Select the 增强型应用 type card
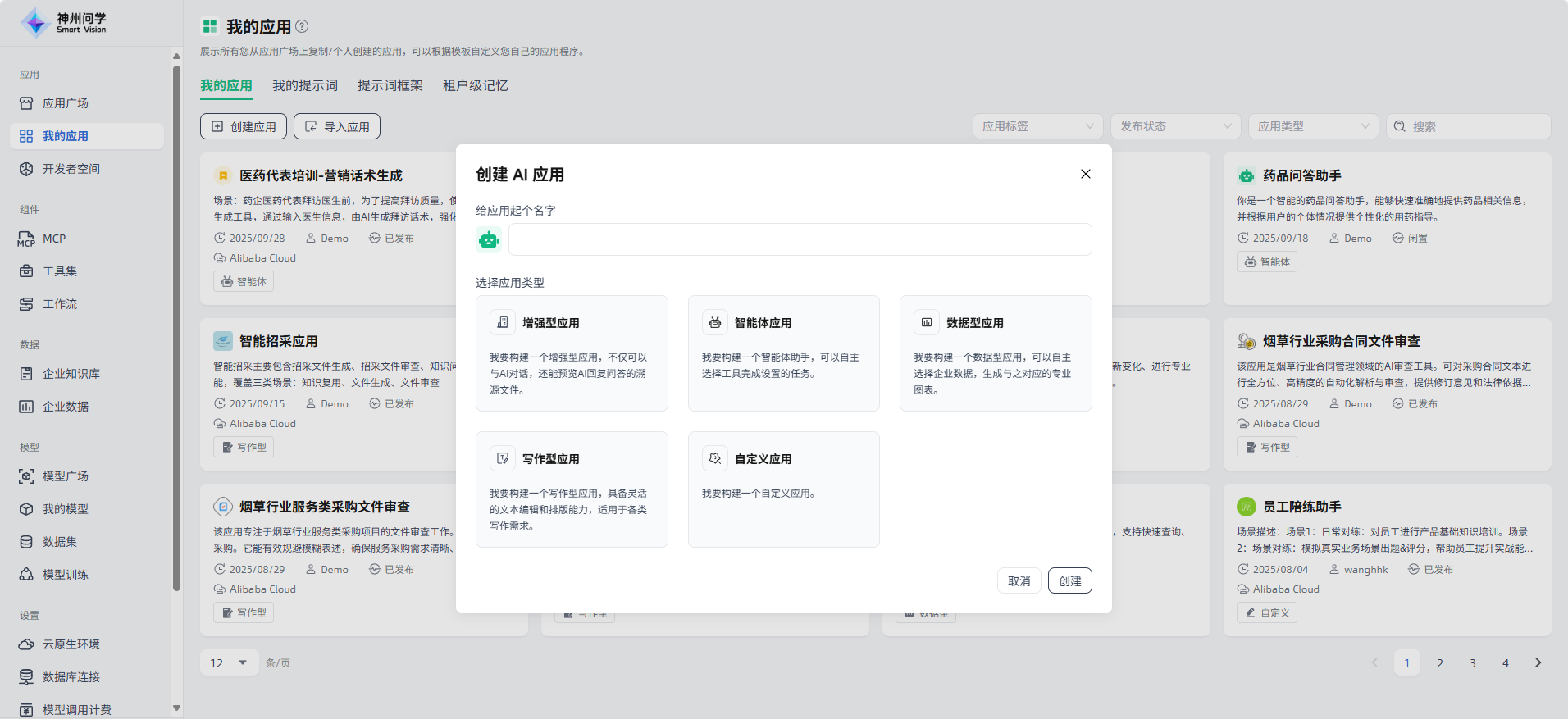This screenshot has width=1568, height=719. pyautogui.click(x=572, y=353)
